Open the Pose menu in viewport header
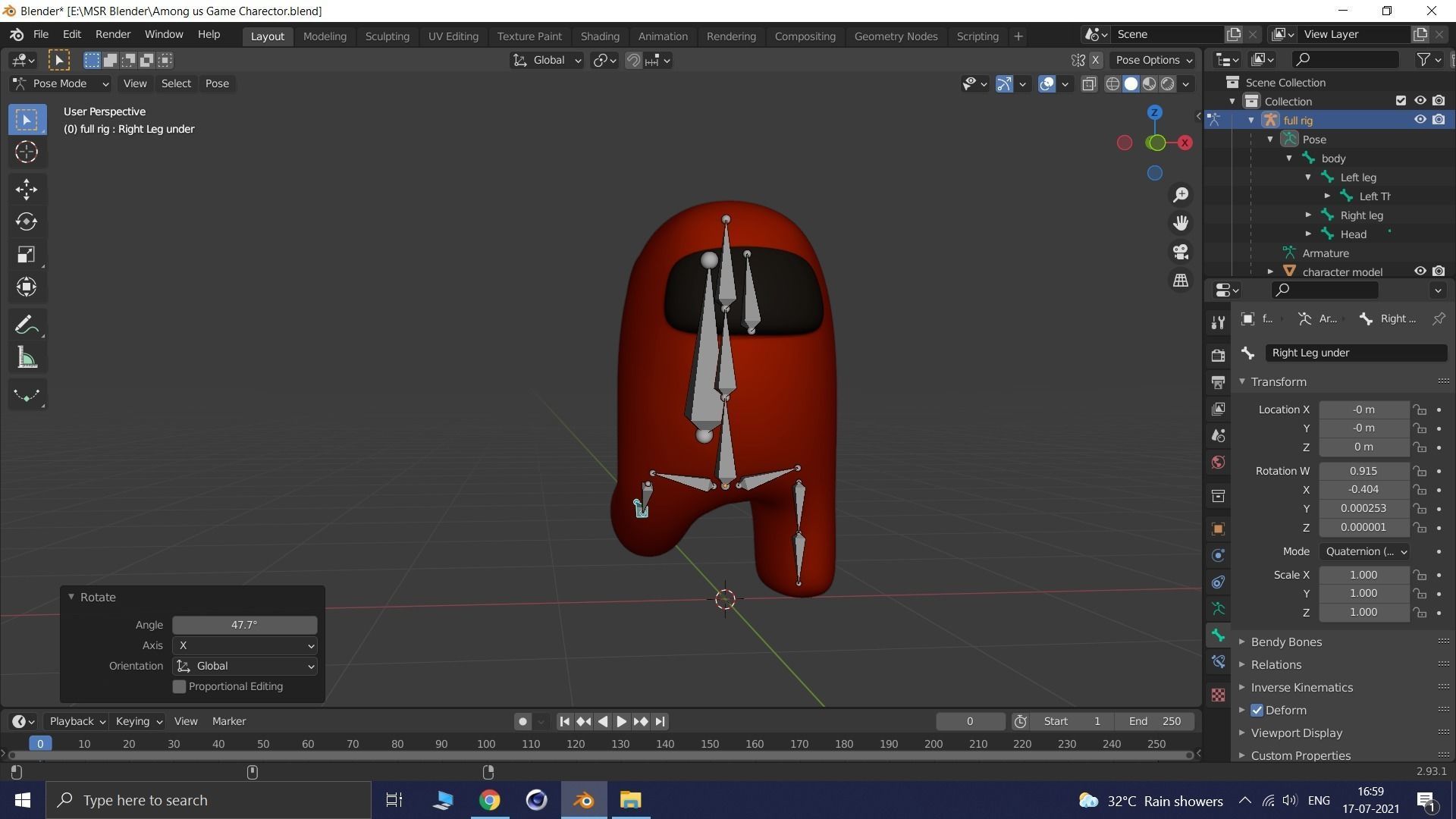1456x819 pixels. pyautogui.click(x=217, y=83)
